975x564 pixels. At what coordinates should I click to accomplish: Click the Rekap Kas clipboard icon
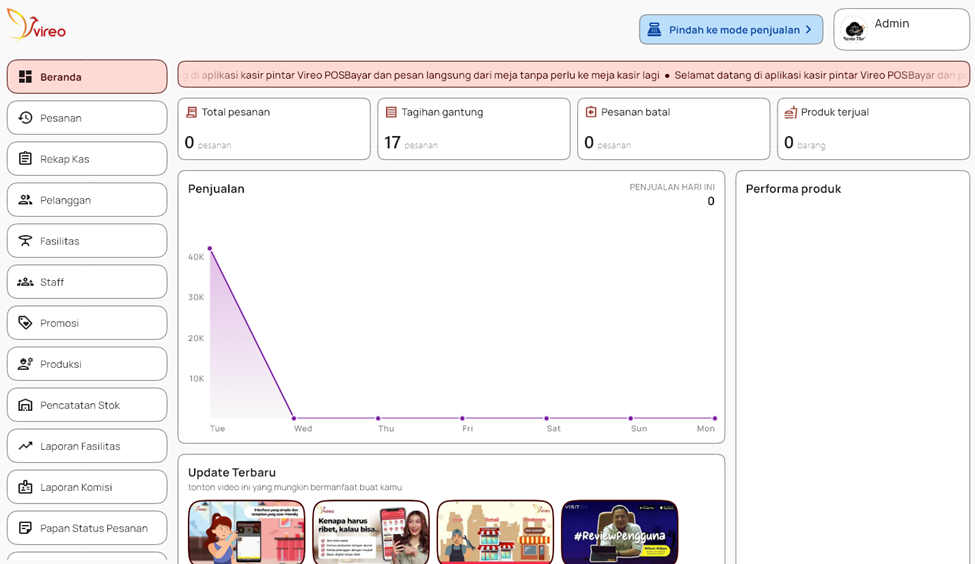25,159
